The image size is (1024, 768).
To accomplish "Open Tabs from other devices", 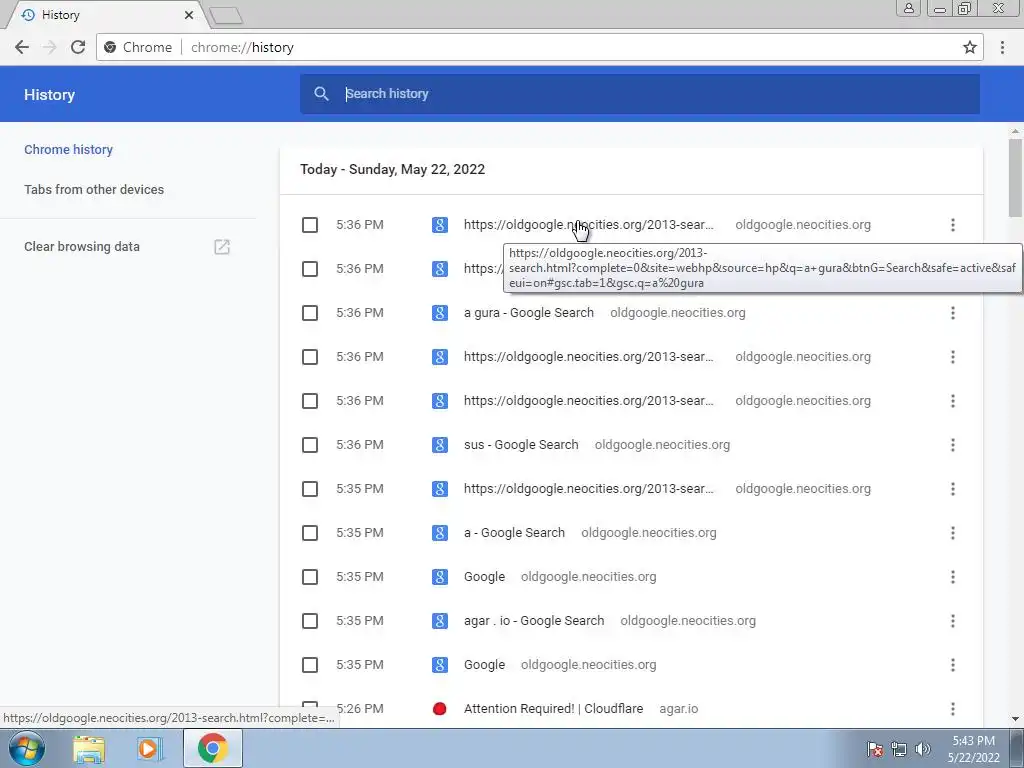I will [94, 189].
